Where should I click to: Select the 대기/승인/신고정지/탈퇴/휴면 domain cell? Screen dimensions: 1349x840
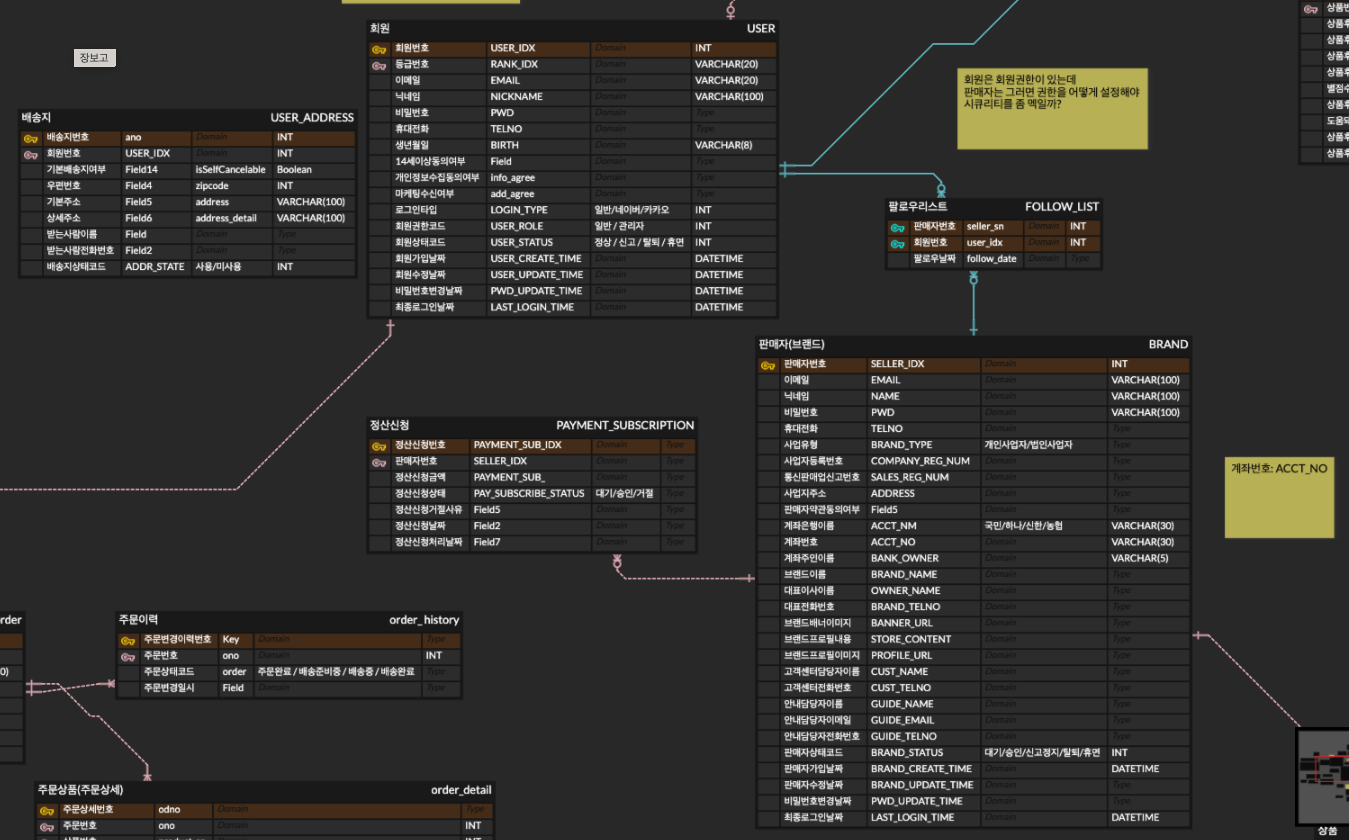tap(1042, 753)
